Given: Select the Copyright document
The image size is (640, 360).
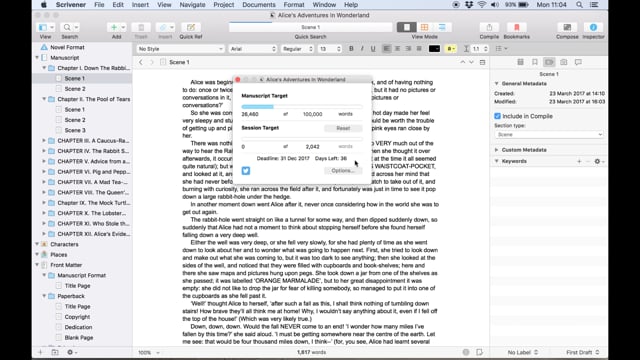Looking at the screenshot, I should [77, 317].
